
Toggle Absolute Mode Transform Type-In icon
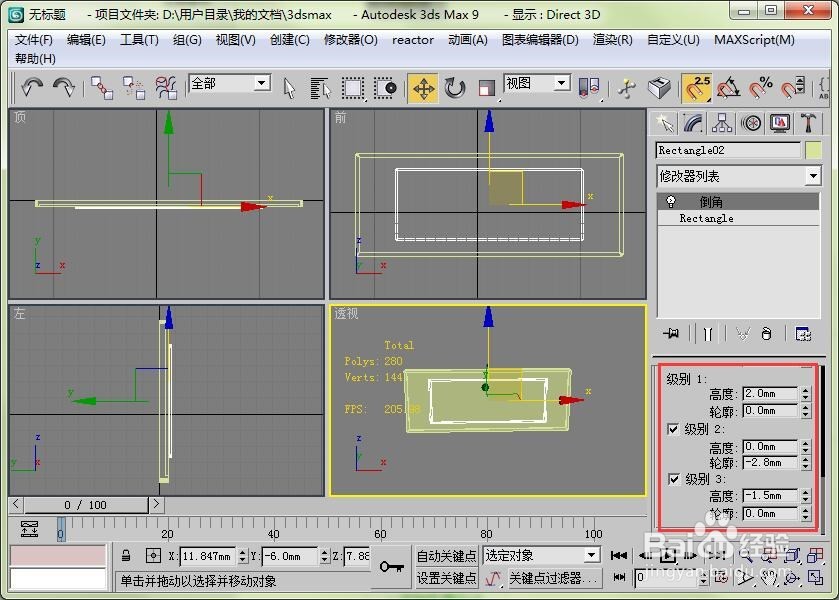pos(153,556)
